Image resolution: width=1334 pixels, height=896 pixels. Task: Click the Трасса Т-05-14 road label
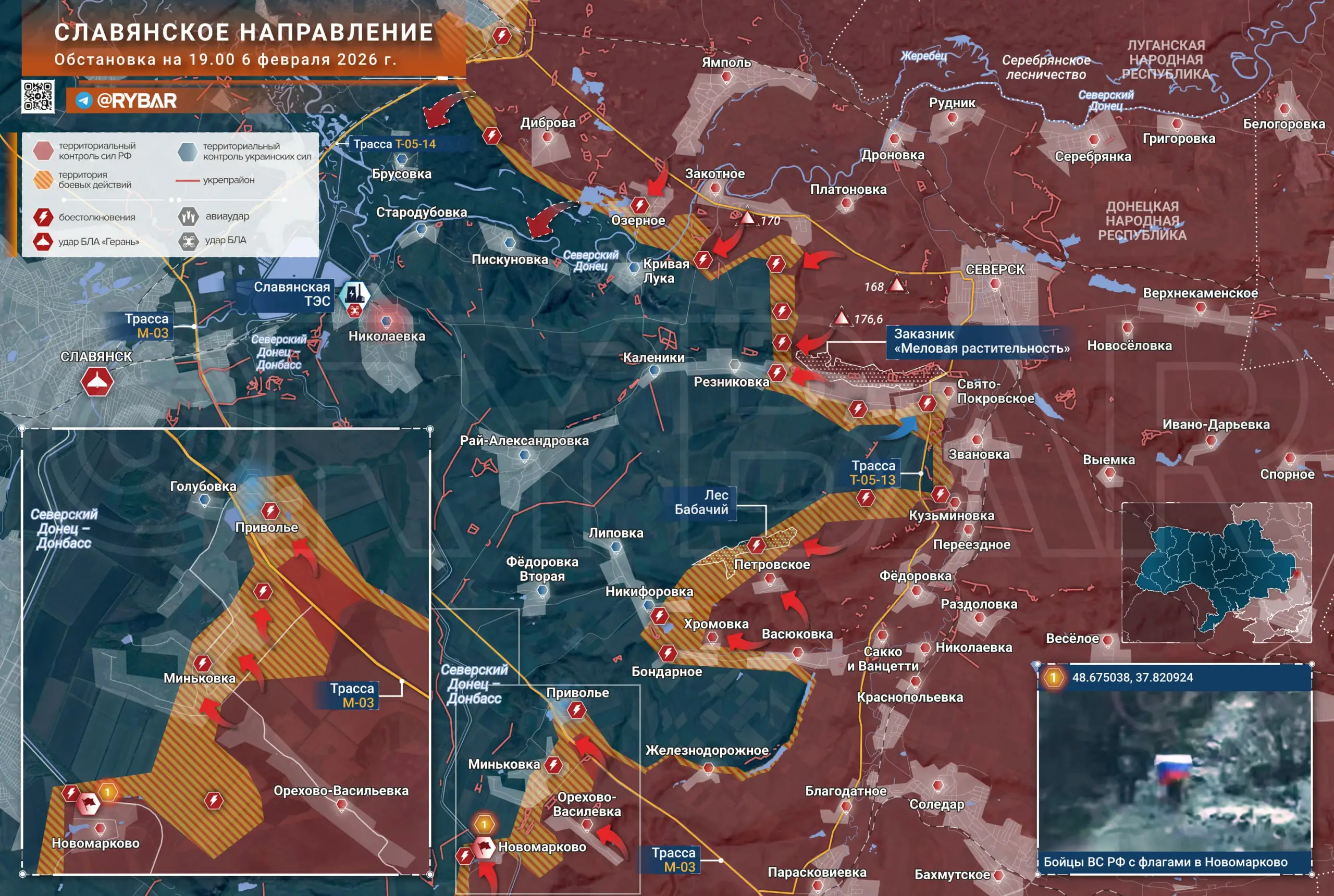pyautogui.click(x=394, y=144)
